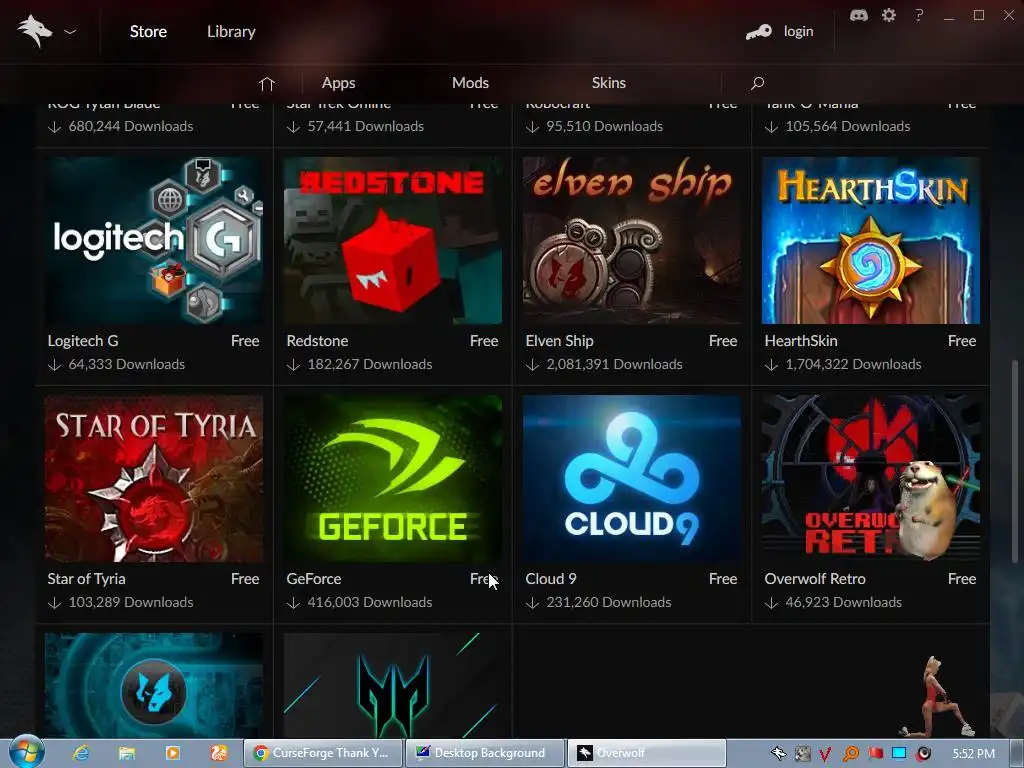Switch to Overwolf taskbar button

pyautogui.click(x=647, y=753)
